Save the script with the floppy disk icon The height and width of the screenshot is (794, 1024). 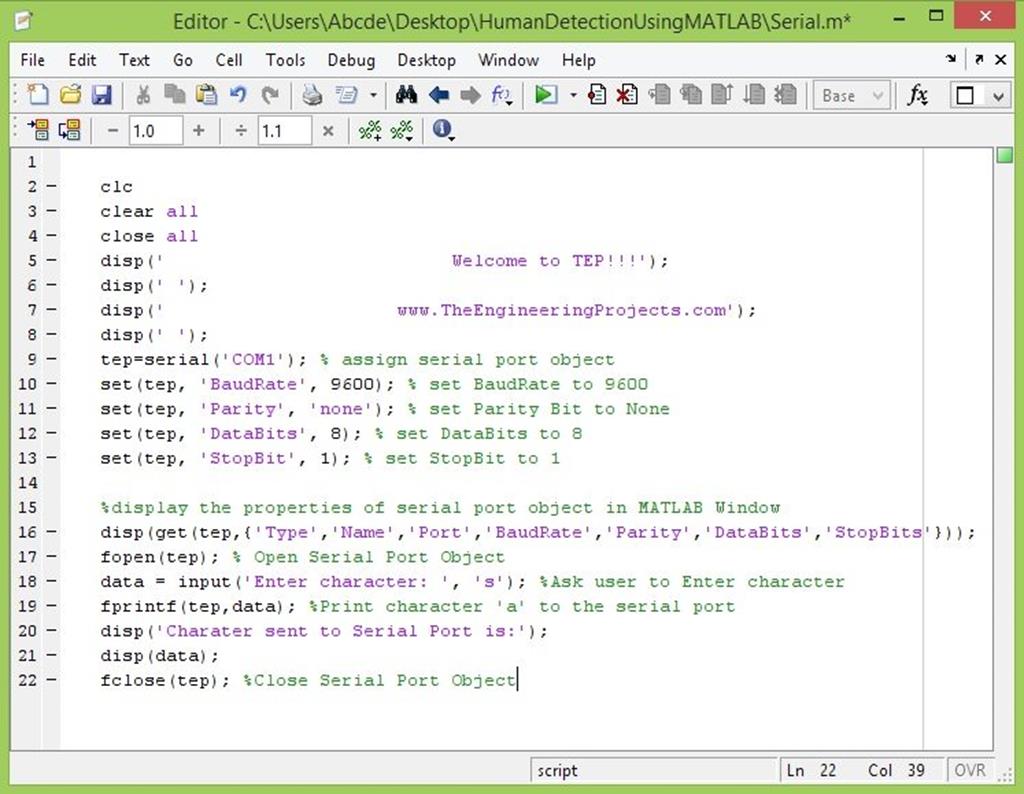(x=101, y=95)
